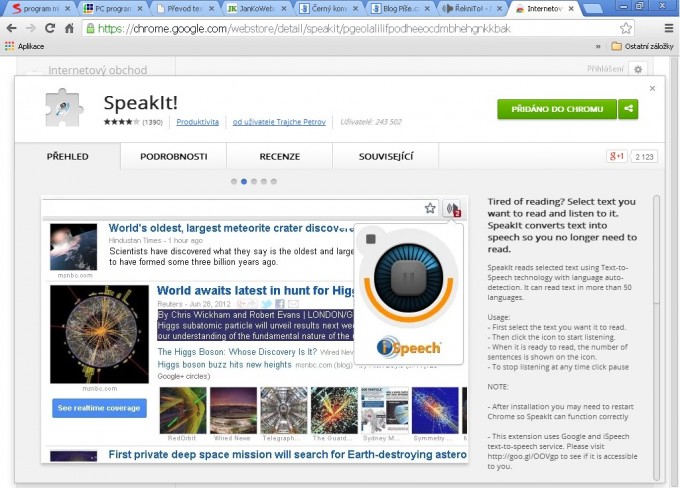Switch to the ŘekniTo! browser tab

coord(473,8)
